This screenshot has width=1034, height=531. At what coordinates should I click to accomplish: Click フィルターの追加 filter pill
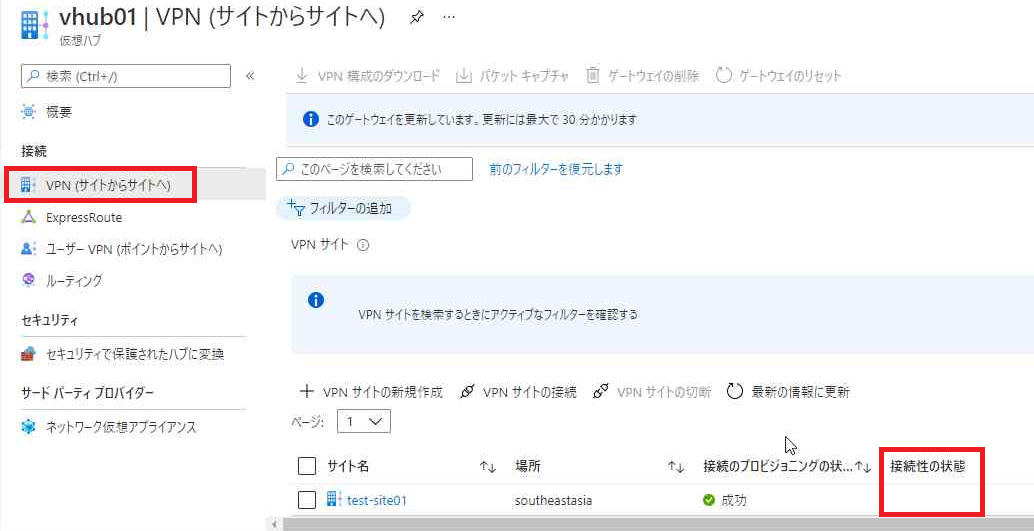(x=343, y=209)
